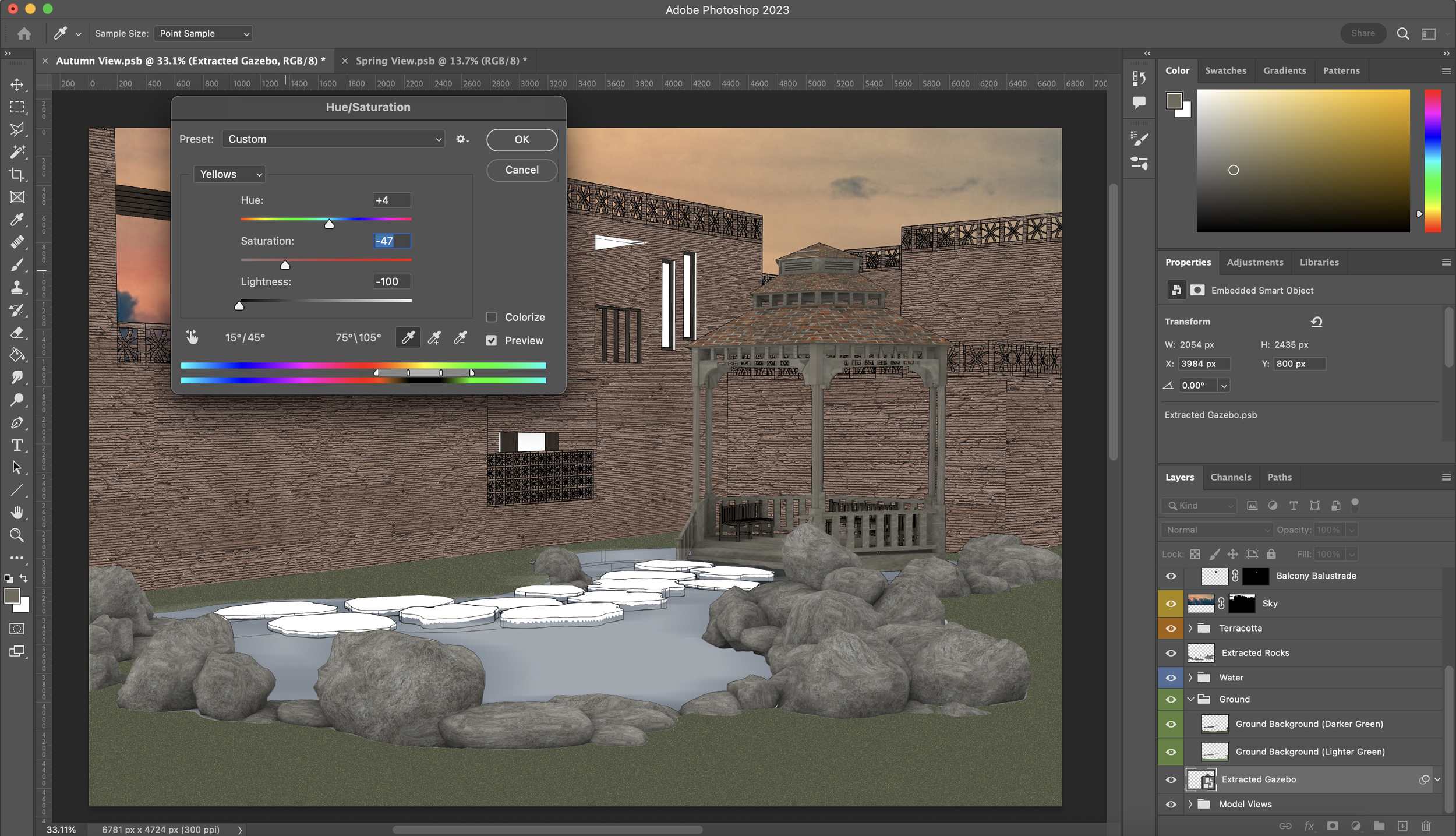Toggle visibility of the Water group
1456x836 pixels.
tap(1171, 678)
